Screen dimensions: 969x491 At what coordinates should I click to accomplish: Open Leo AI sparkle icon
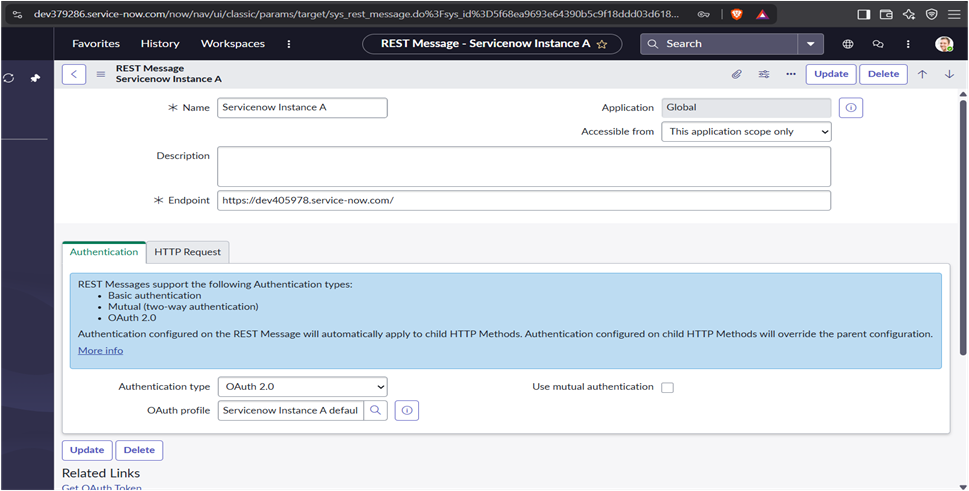click(x=908, y=14)
